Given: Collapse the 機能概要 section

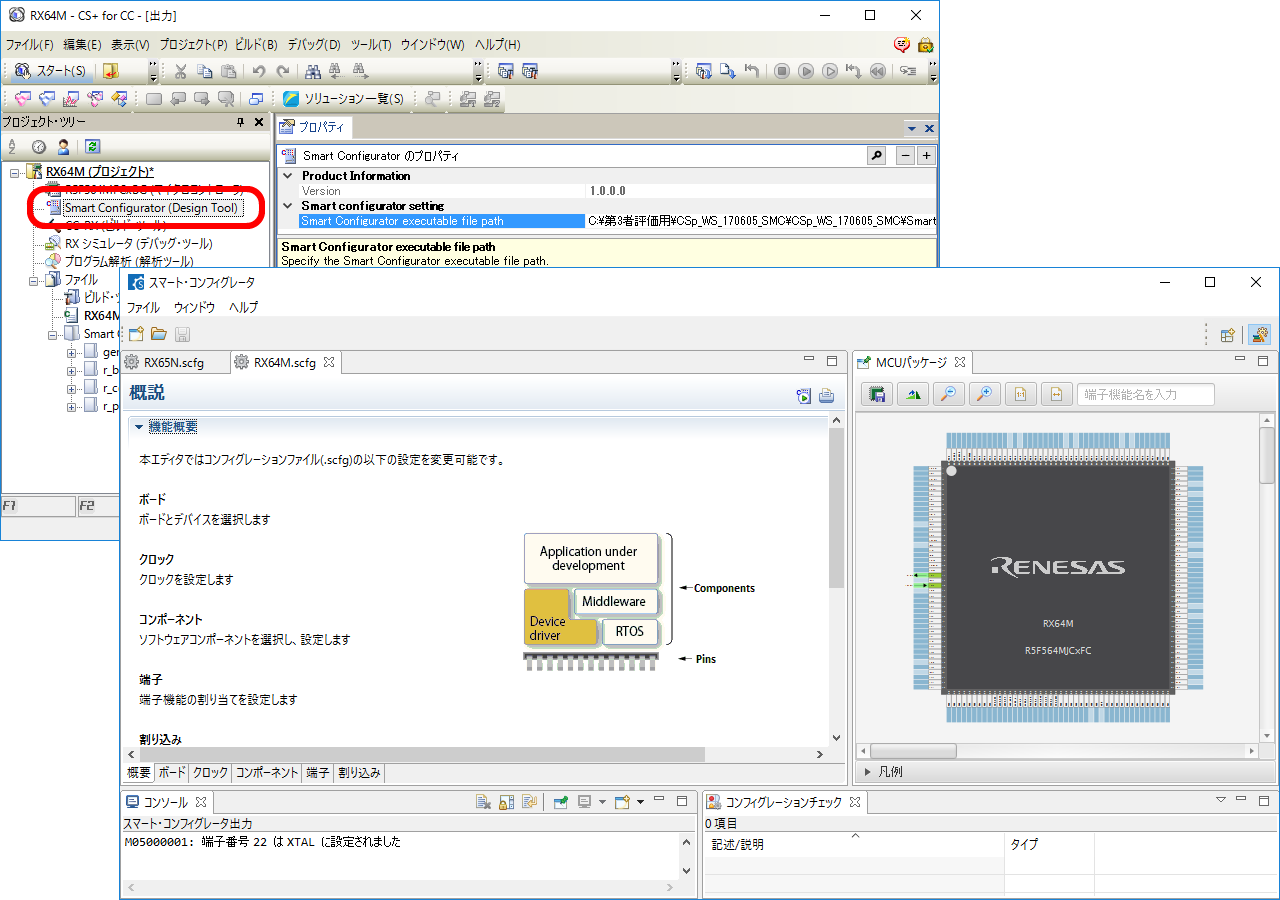Looking at the screenshot, I should coord(139,427).
